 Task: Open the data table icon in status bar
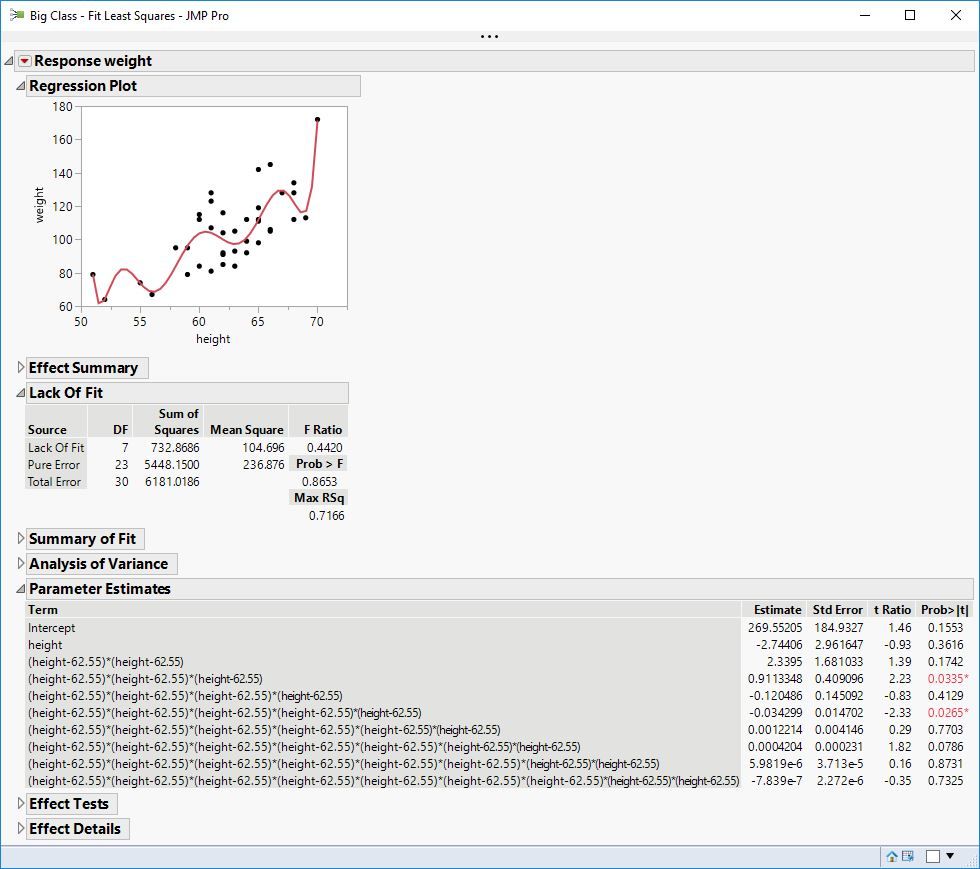point(908,856)
